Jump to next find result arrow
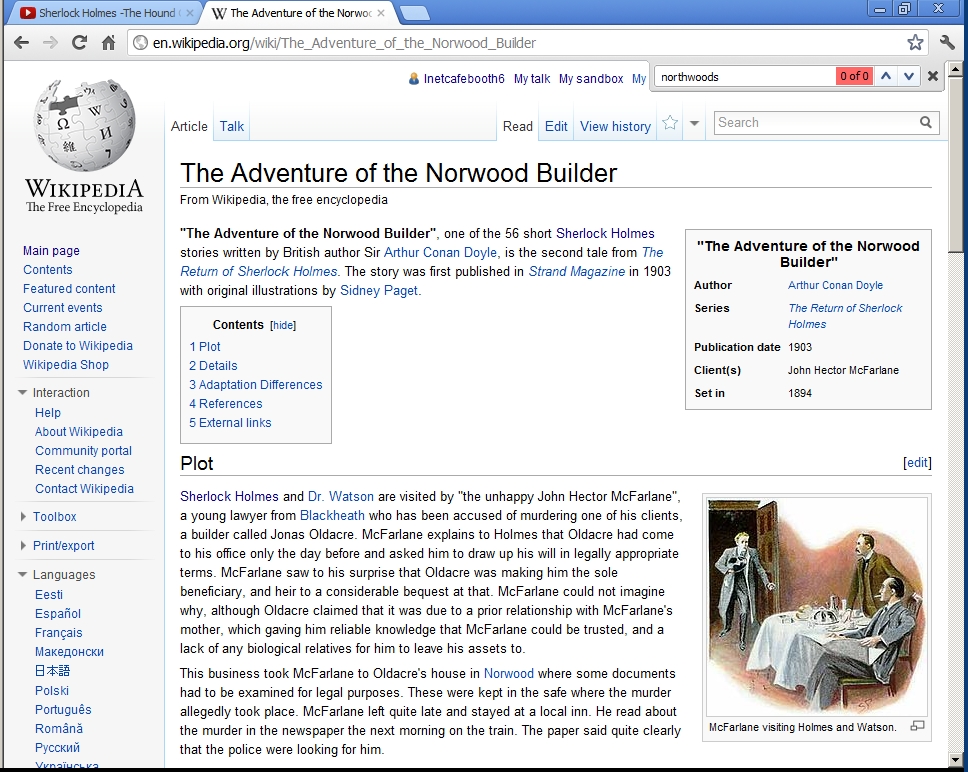968x772 pixels. 909,77
